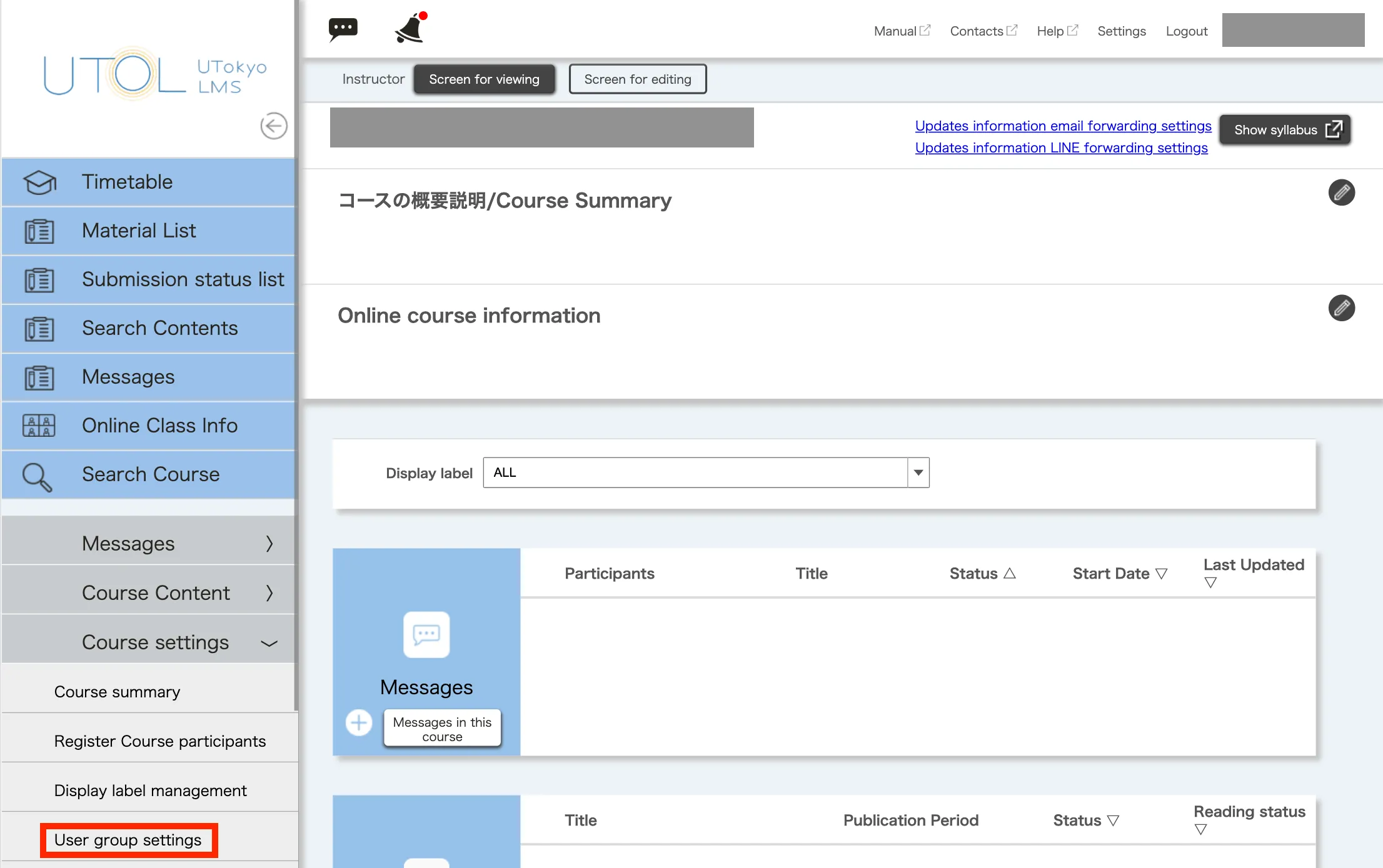Open Register Course participants

click(160, 741)
